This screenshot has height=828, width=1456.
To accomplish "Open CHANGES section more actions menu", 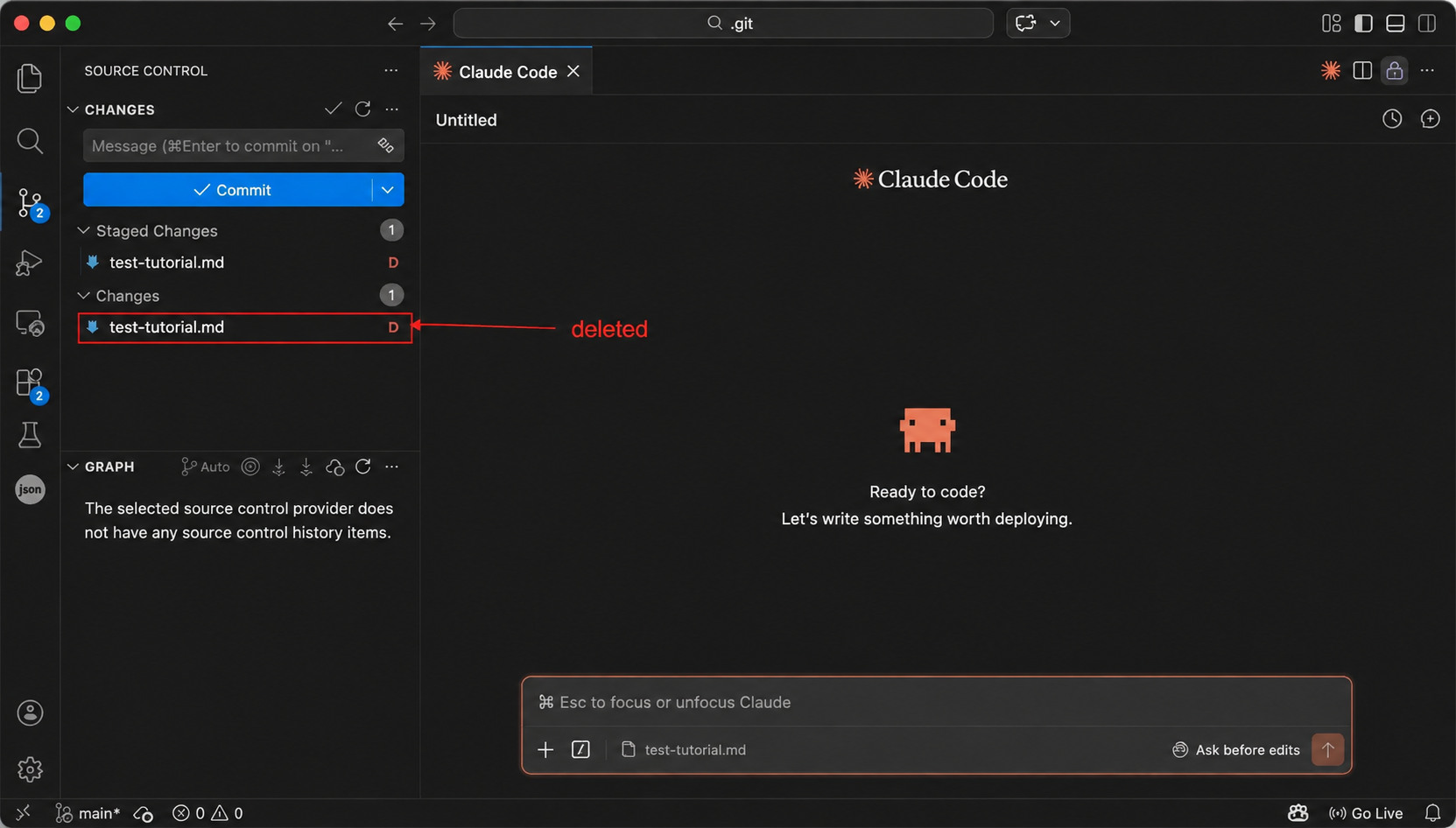I will (392, 109).
